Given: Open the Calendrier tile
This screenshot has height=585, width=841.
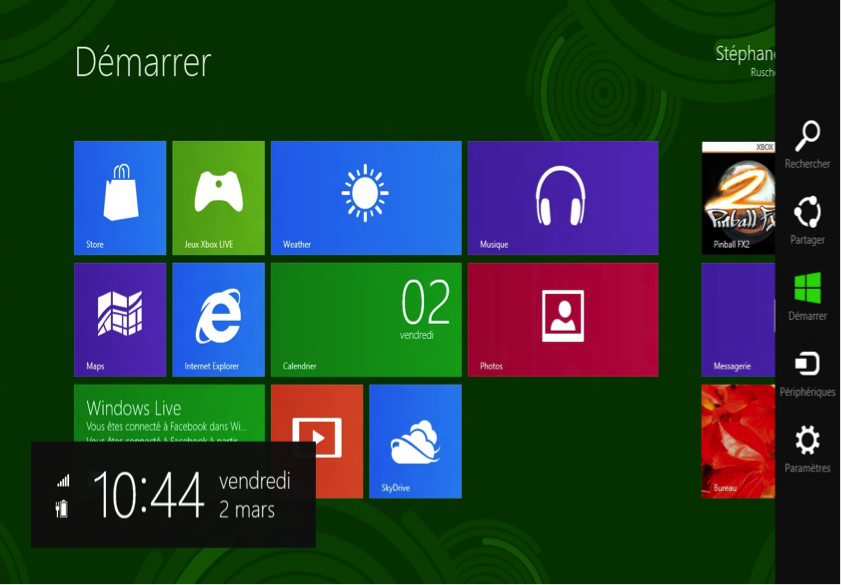Looking at the screenshot, I should [x=366, y=319].
